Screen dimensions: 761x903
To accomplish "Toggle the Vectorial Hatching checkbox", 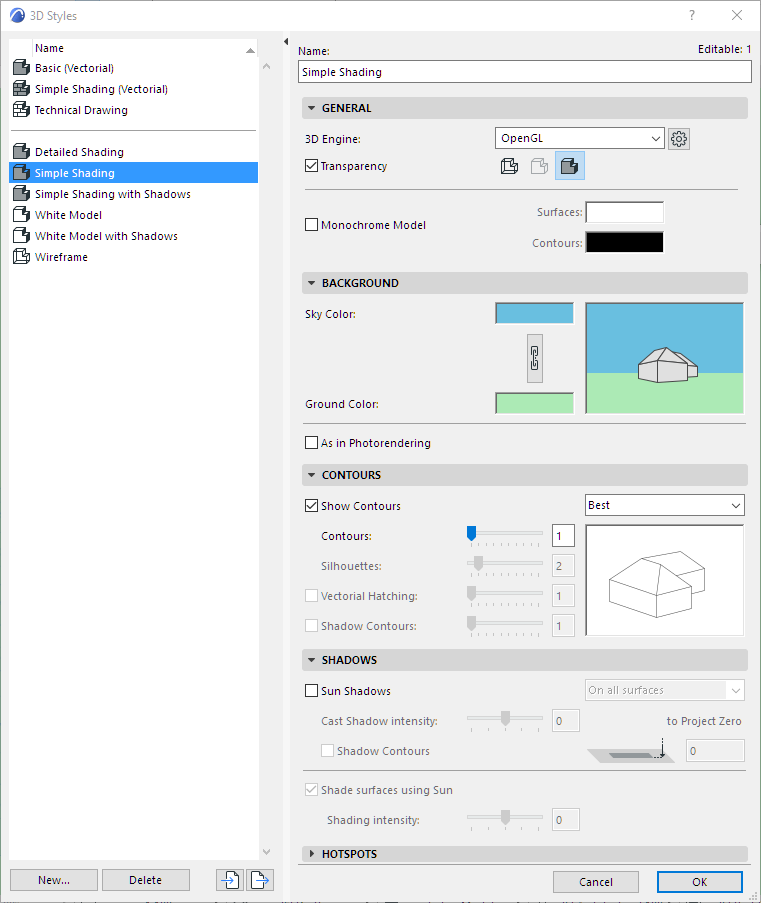I will tap(311, 596).
